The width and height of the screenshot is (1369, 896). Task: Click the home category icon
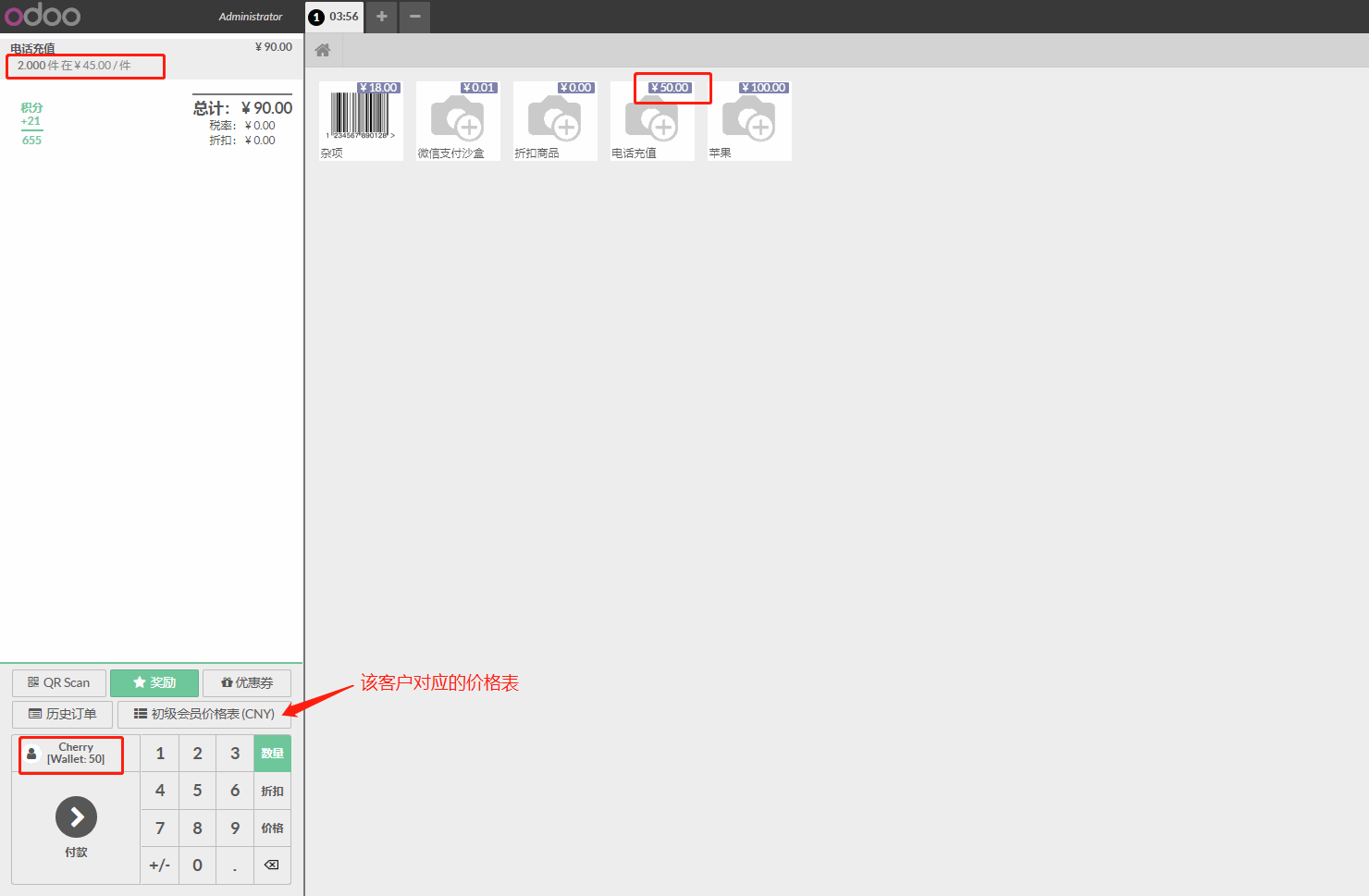(x=323, y=51)
